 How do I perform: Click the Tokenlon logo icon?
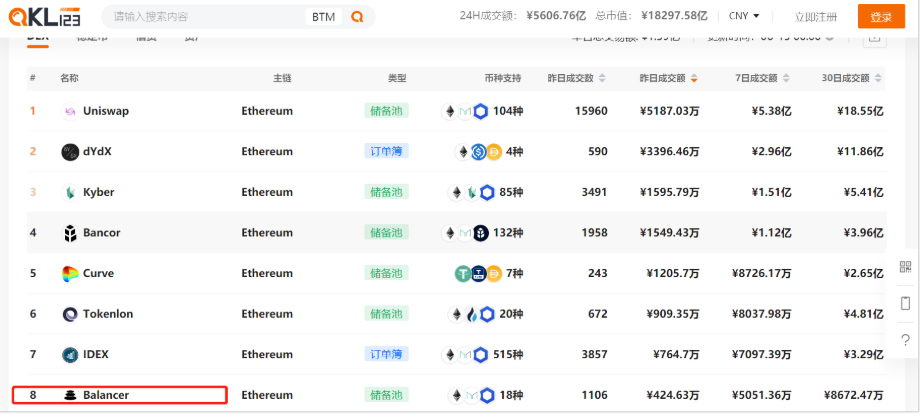[x=70, y=314]
